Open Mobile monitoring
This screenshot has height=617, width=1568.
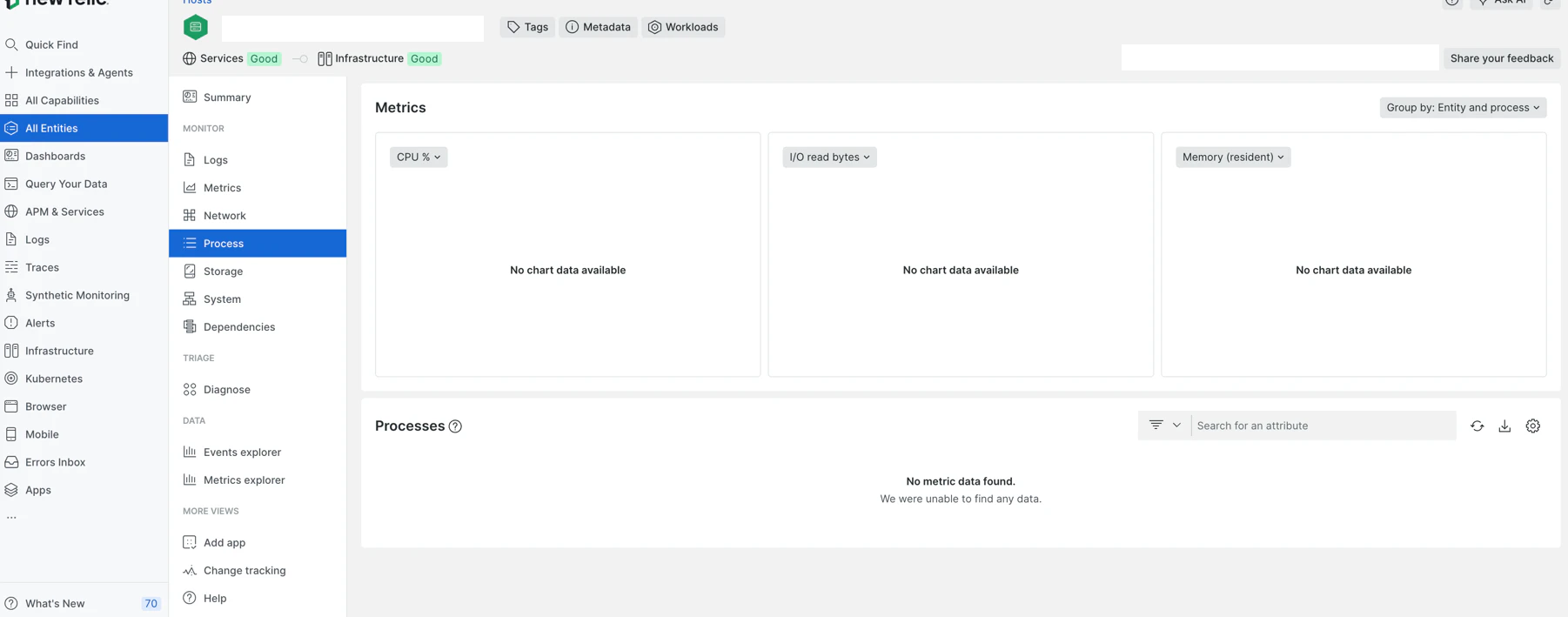click(84, 434)
